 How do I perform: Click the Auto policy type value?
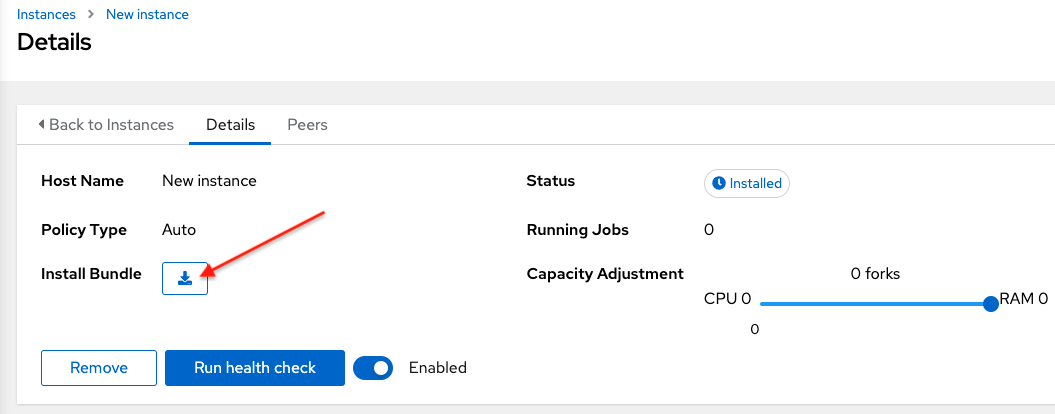coord(179,229)
